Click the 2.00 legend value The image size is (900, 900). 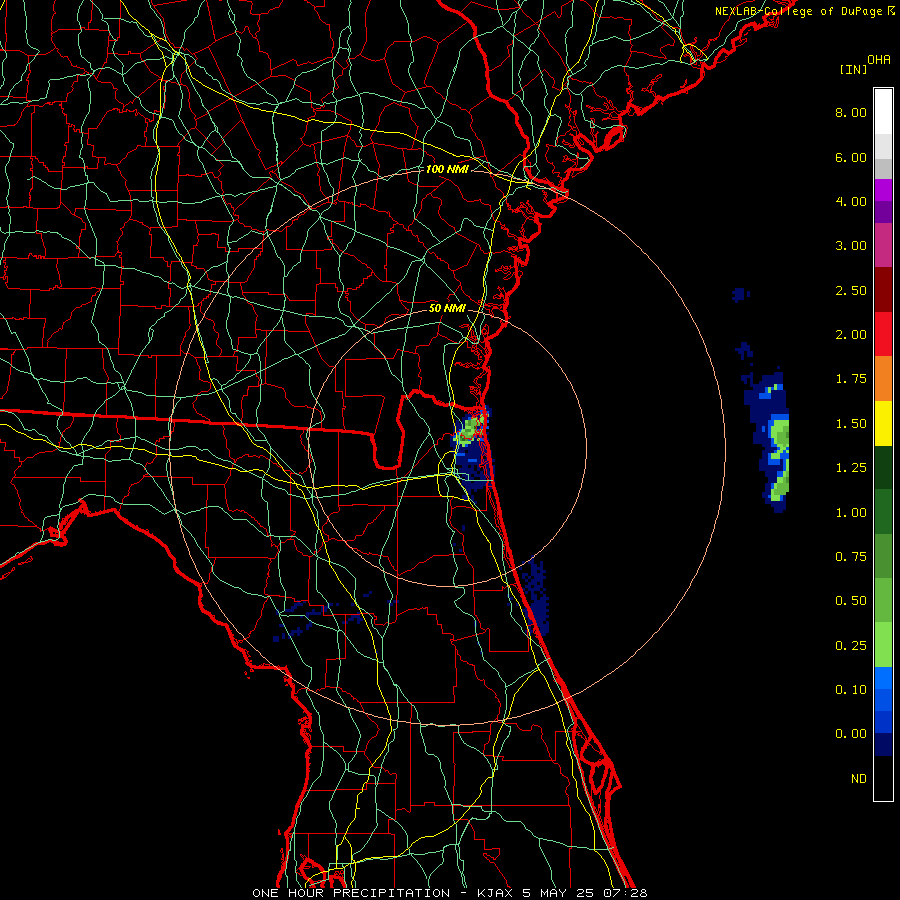tap(851, 335)
